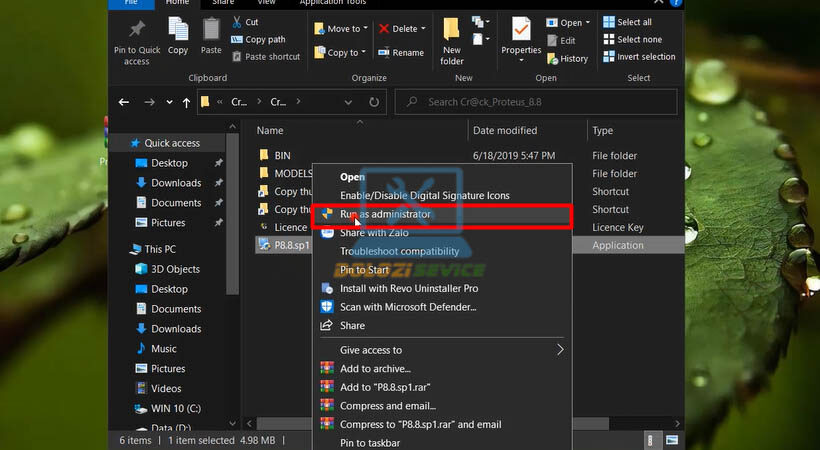
Task: Click the Paste icon in ribbon
Action: (211, 36)
